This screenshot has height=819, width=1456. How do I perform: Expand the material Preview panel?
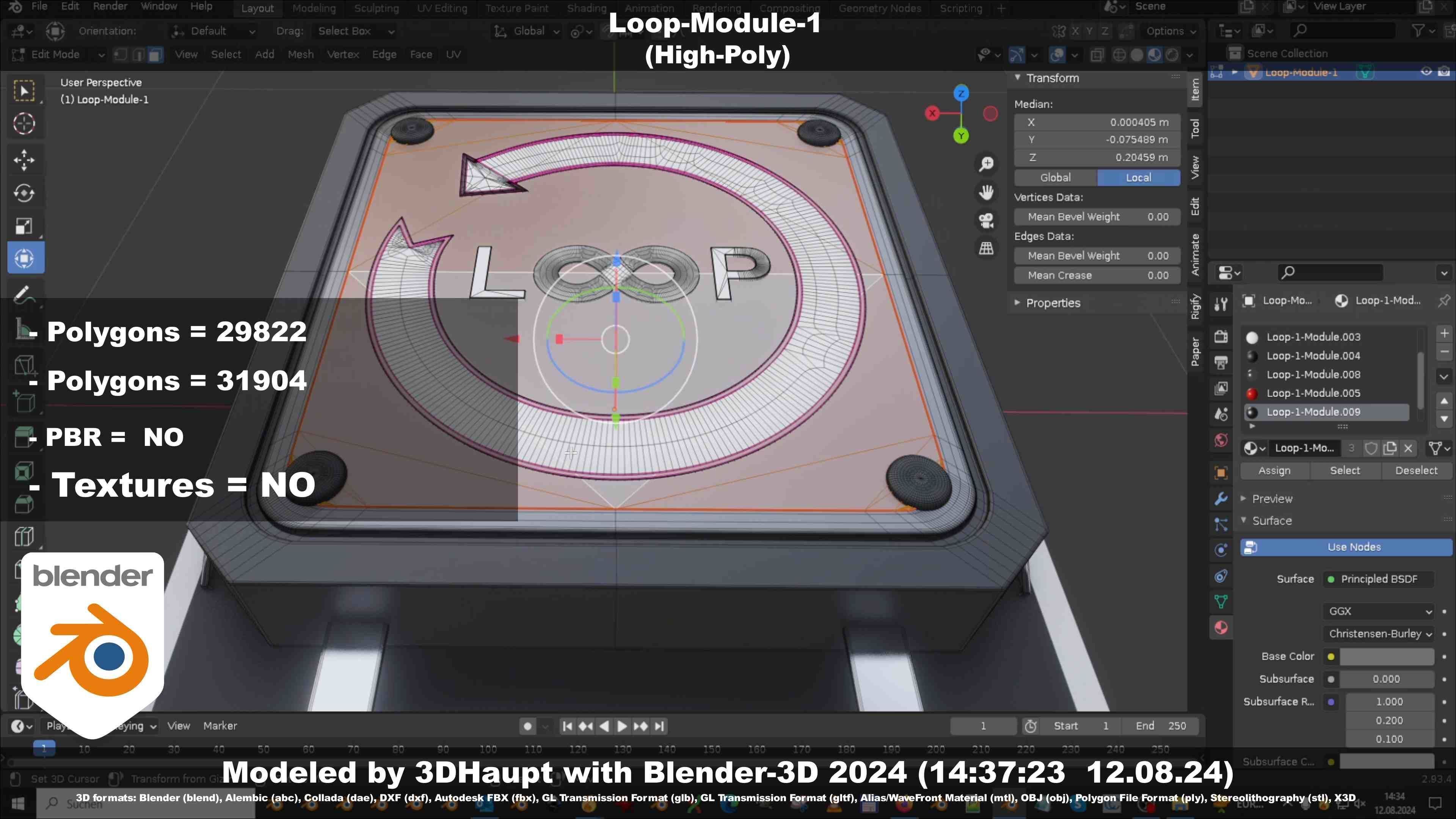(x=1272, y=499)
